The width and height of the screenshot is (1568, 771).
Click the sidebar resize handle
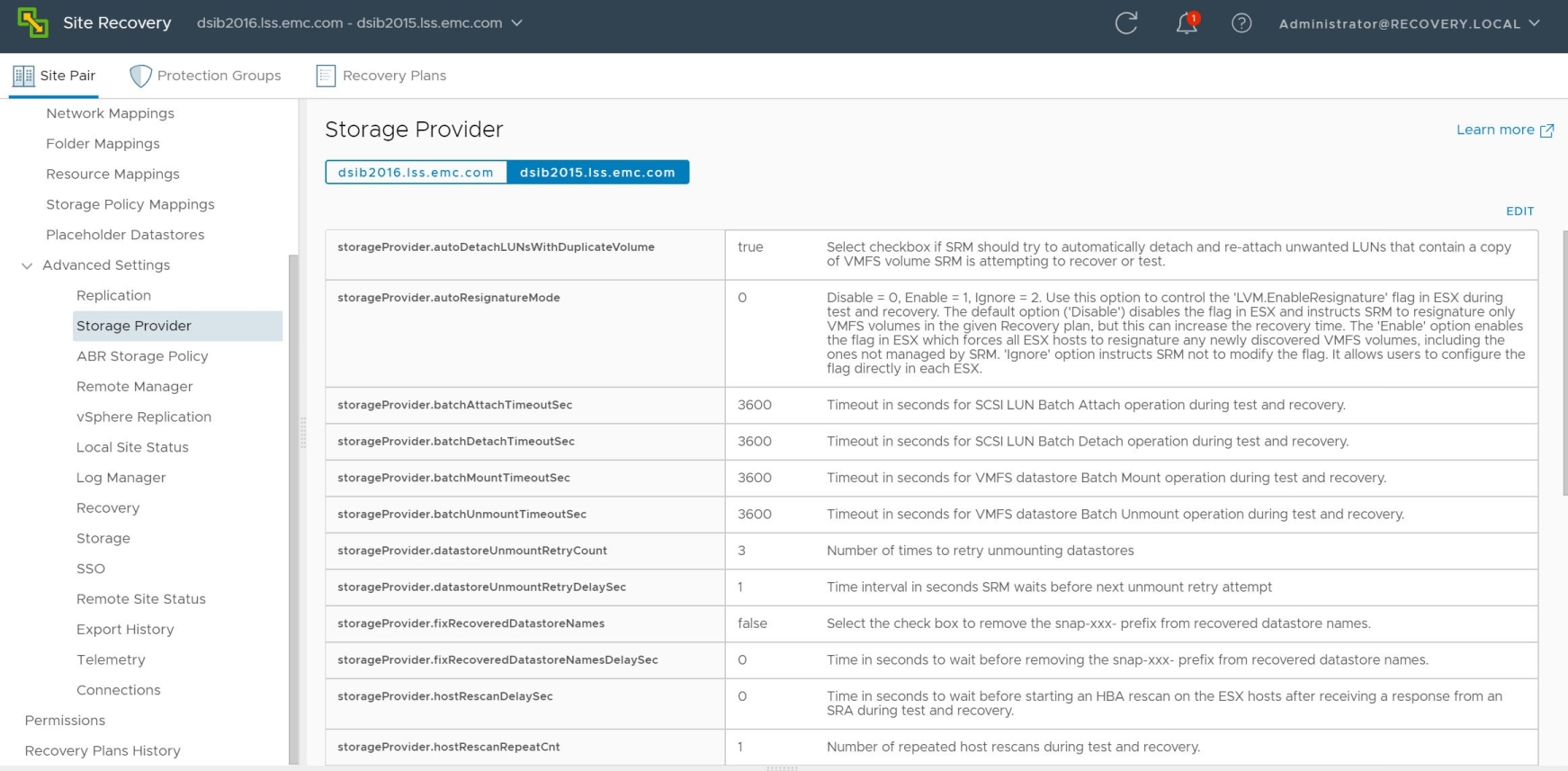pyautogui.click(x=303, y=433)
